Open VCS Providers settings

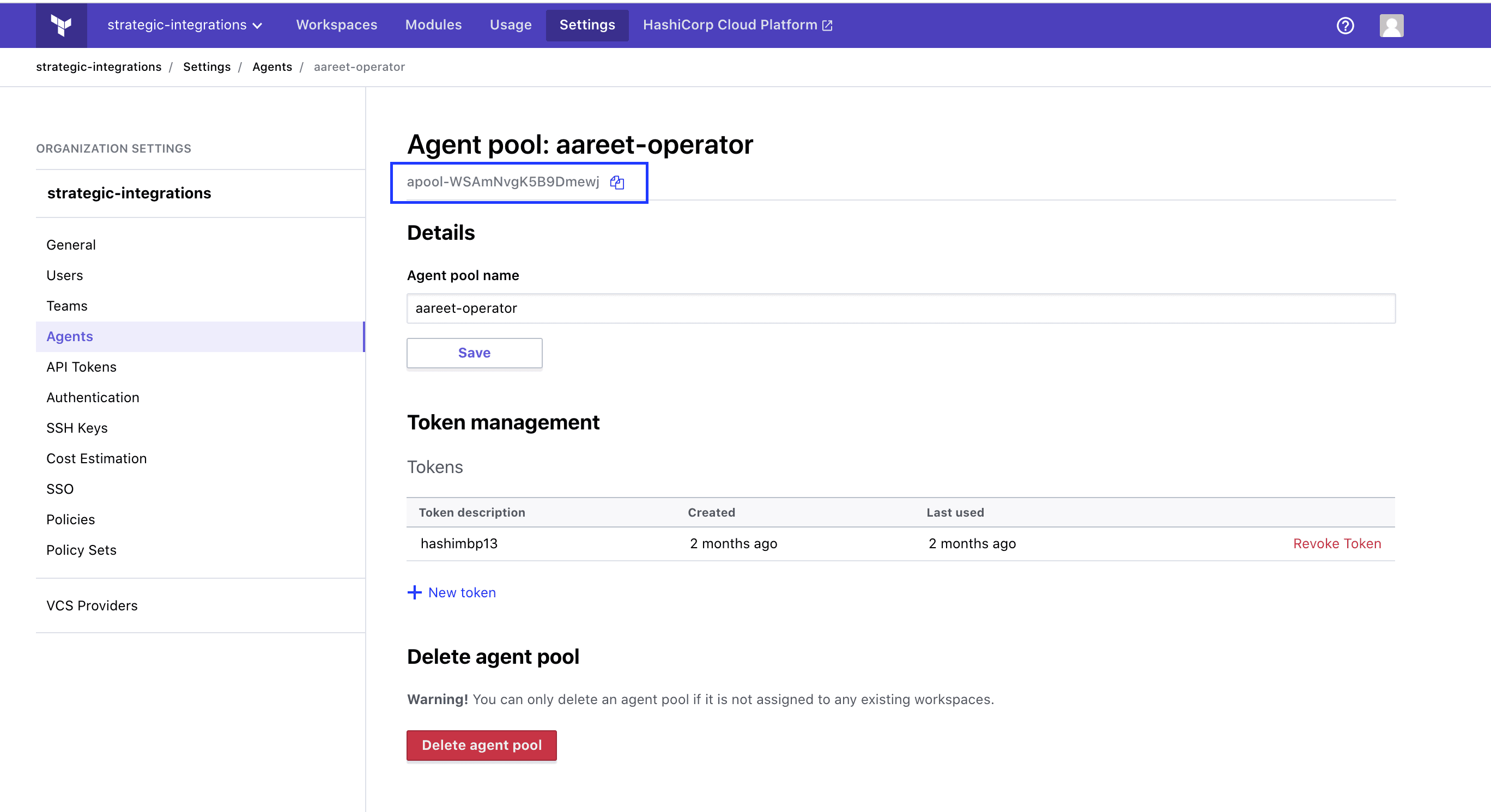[92, 605]
